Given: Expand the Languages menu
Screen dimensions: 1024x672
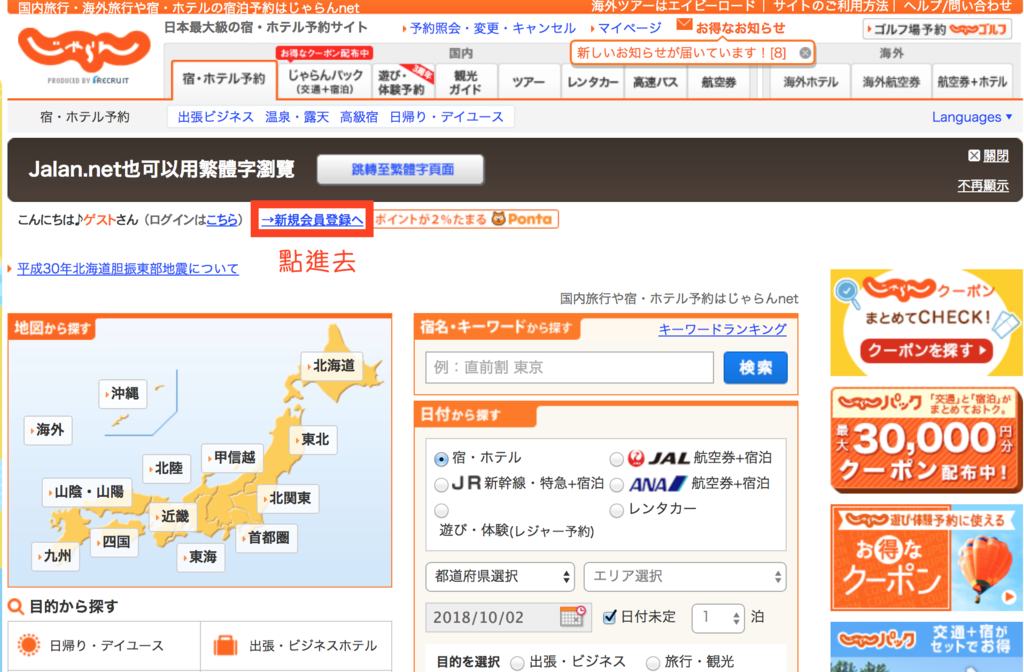Looking at the screenshot, I should click(972, 117).
